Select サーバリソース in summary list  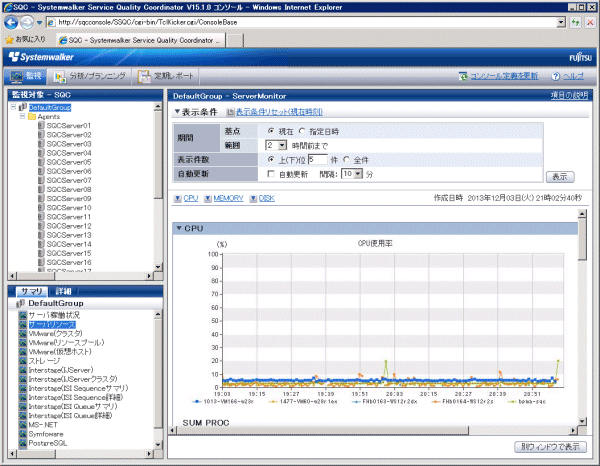(52, 324)
